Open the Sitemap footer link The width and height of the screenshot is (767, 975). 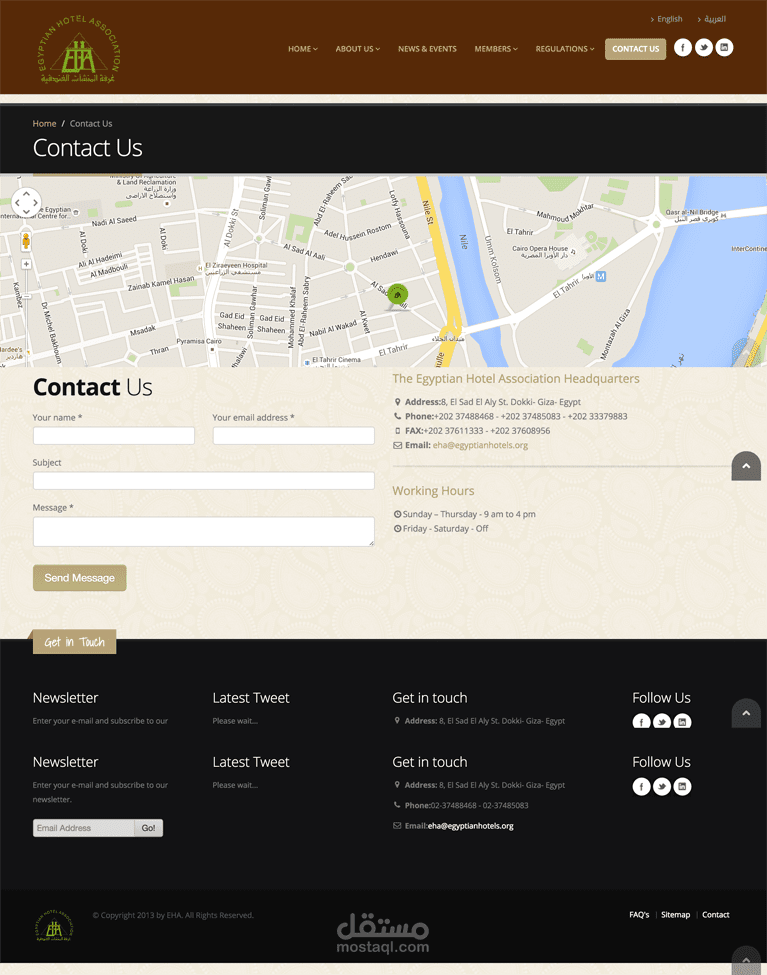(x=676, y=915)
